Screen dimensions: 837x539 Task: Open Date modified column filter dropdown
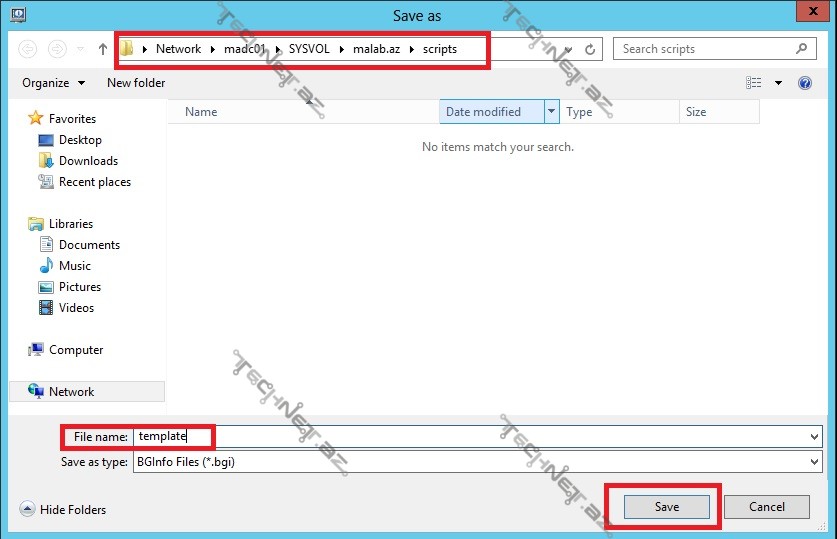tap(551, 112)
